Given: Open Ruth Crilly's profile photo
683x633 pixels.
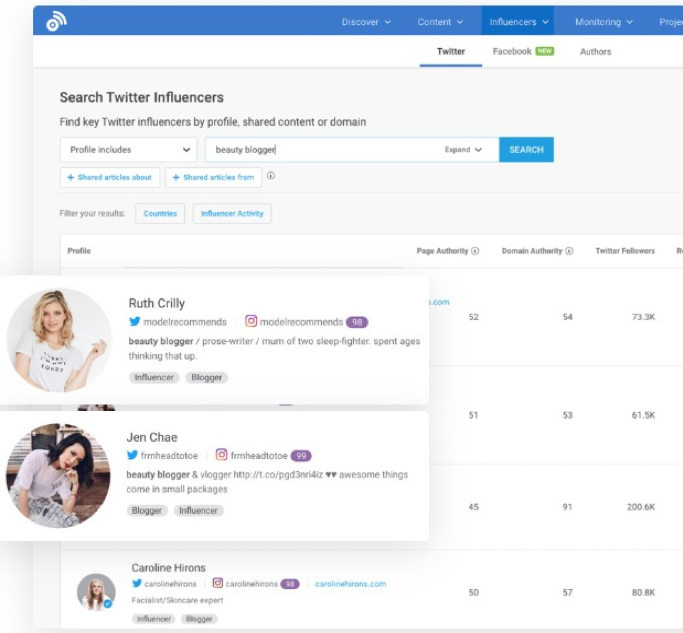Looking at the screenshot, I should tap(59, 340).
